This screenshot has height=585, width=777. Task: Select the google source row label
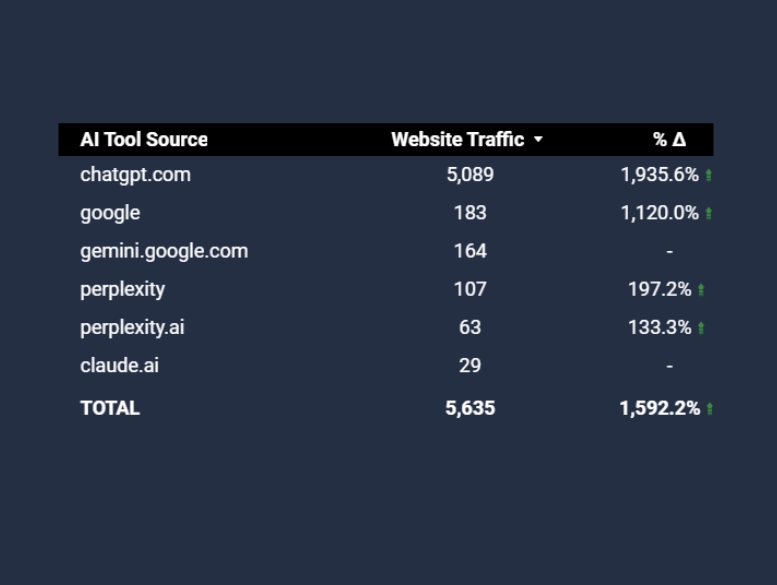tap(110, 213)
